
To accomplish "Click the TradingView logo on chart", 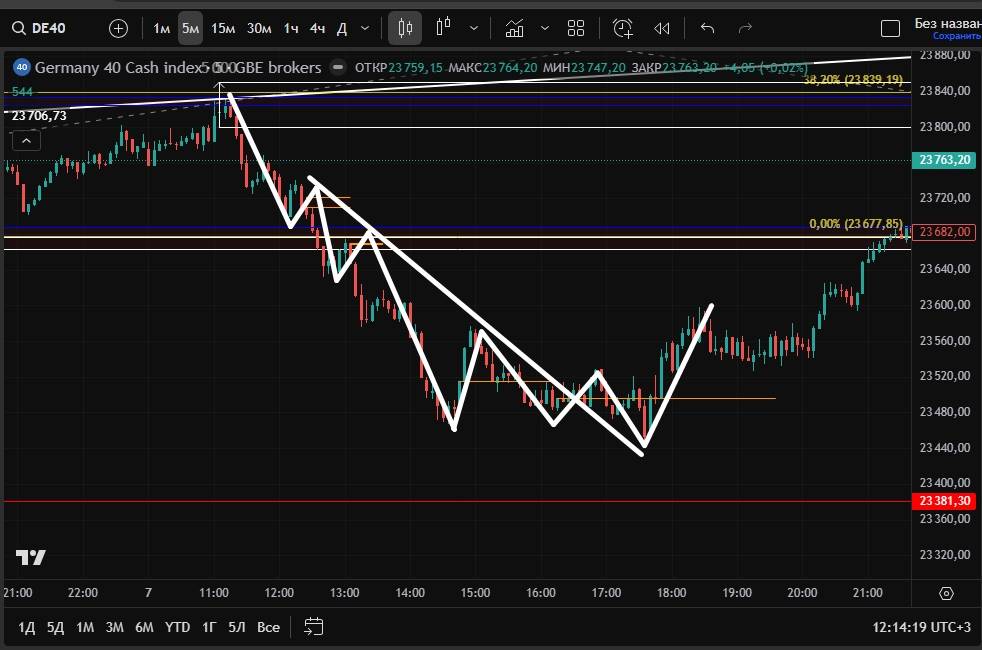I will [x=30, y=557].
